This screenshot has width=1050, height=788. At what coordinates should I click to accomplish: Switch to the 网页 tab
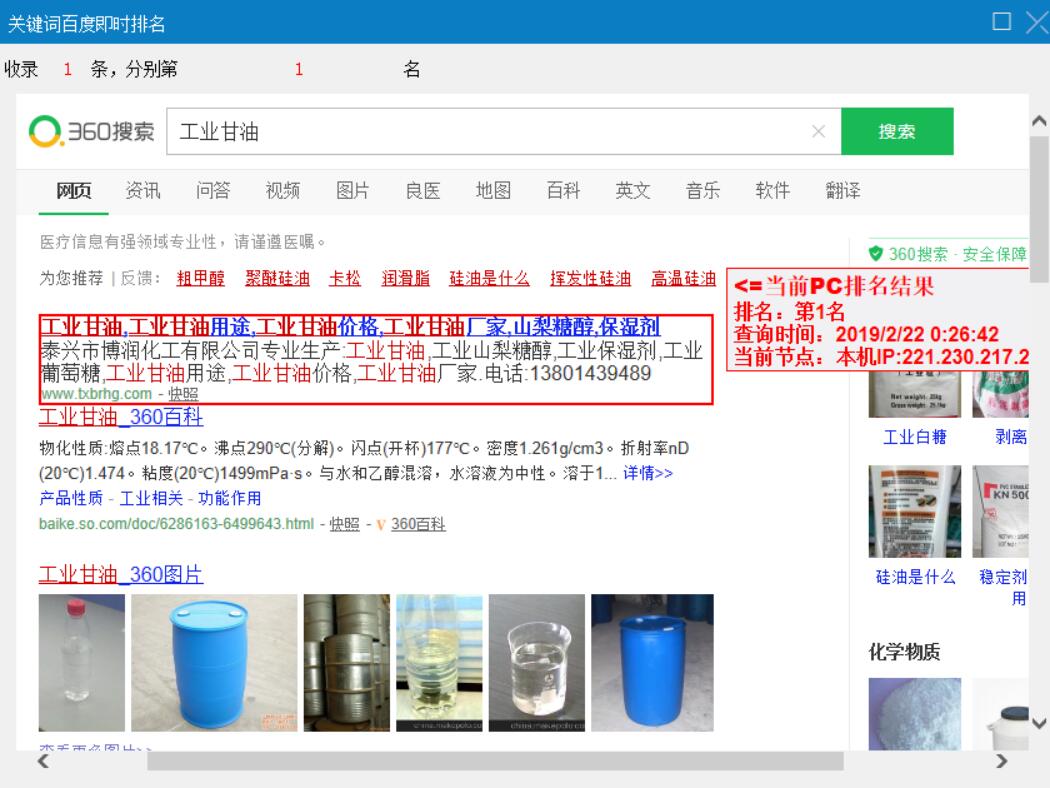74,191
